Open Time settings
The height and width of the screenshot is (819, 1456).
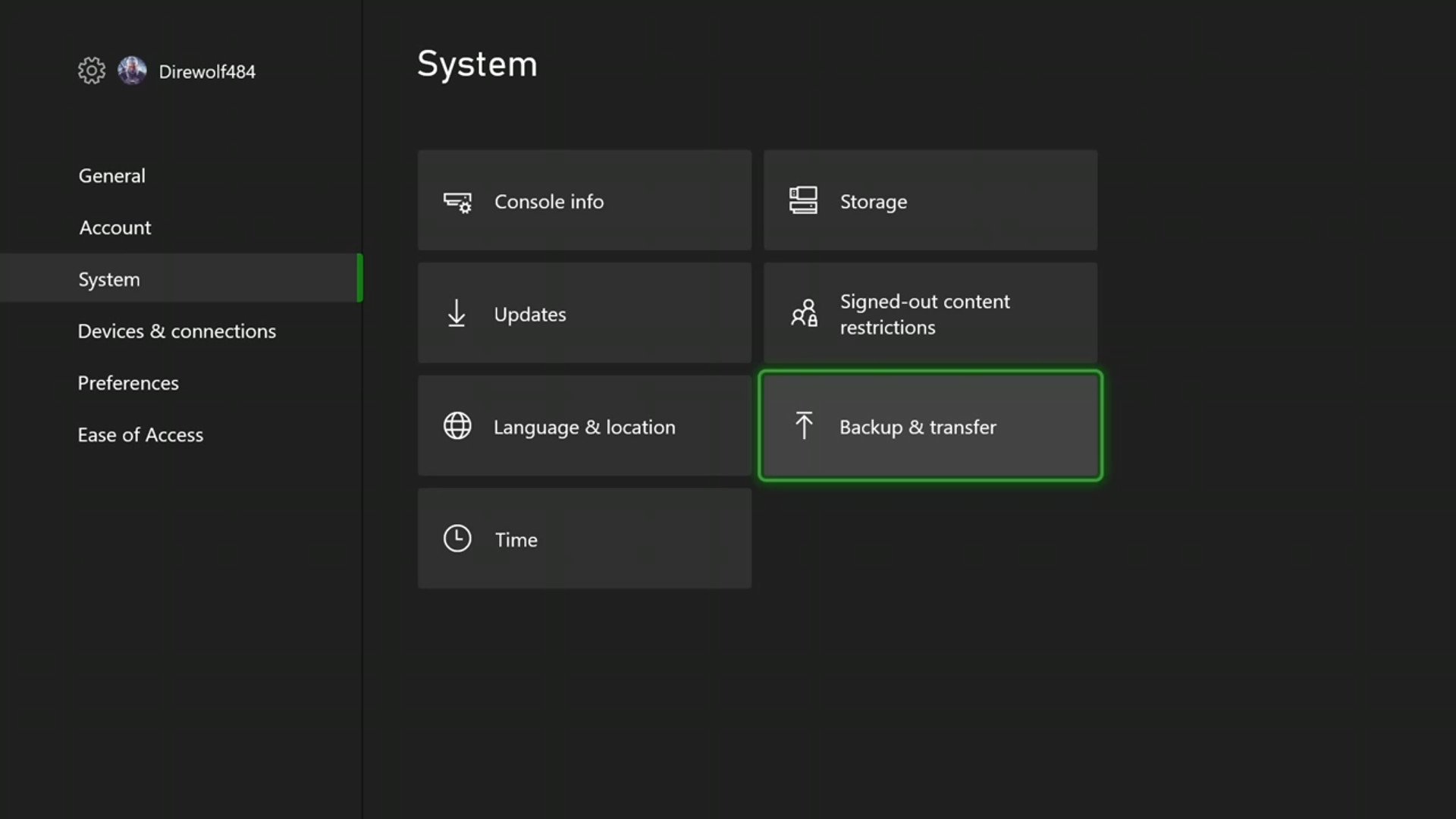584,539
